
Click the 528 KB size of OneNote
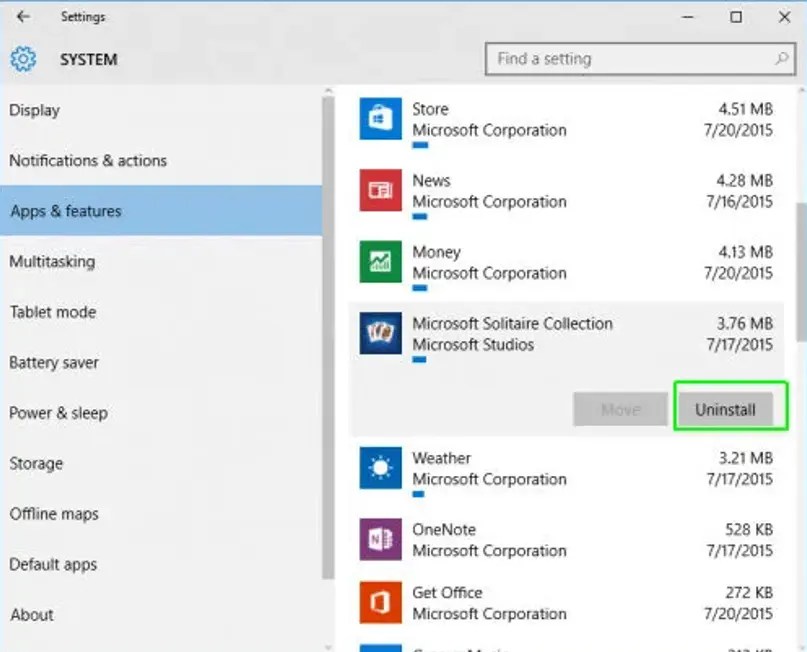[x=749, y=530]
